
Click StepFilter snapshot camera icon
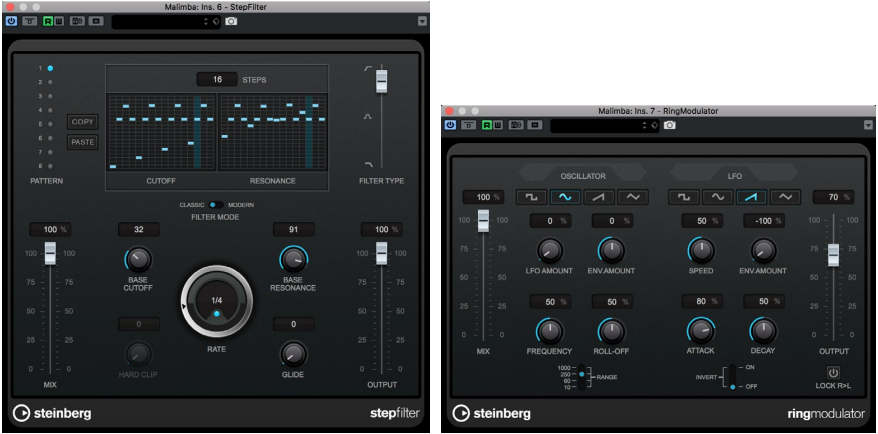point(231,21)
